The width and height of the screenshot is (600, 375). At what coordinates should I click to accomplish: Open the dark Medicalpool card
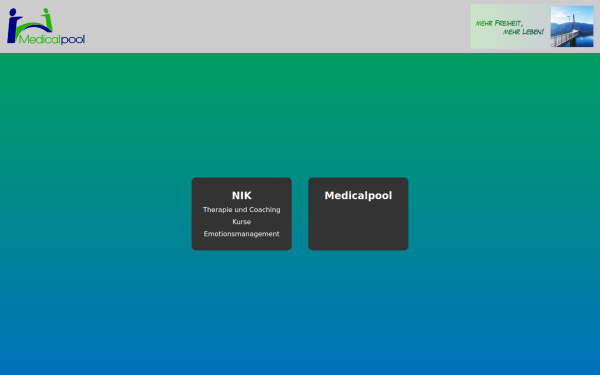pos(358,214)
